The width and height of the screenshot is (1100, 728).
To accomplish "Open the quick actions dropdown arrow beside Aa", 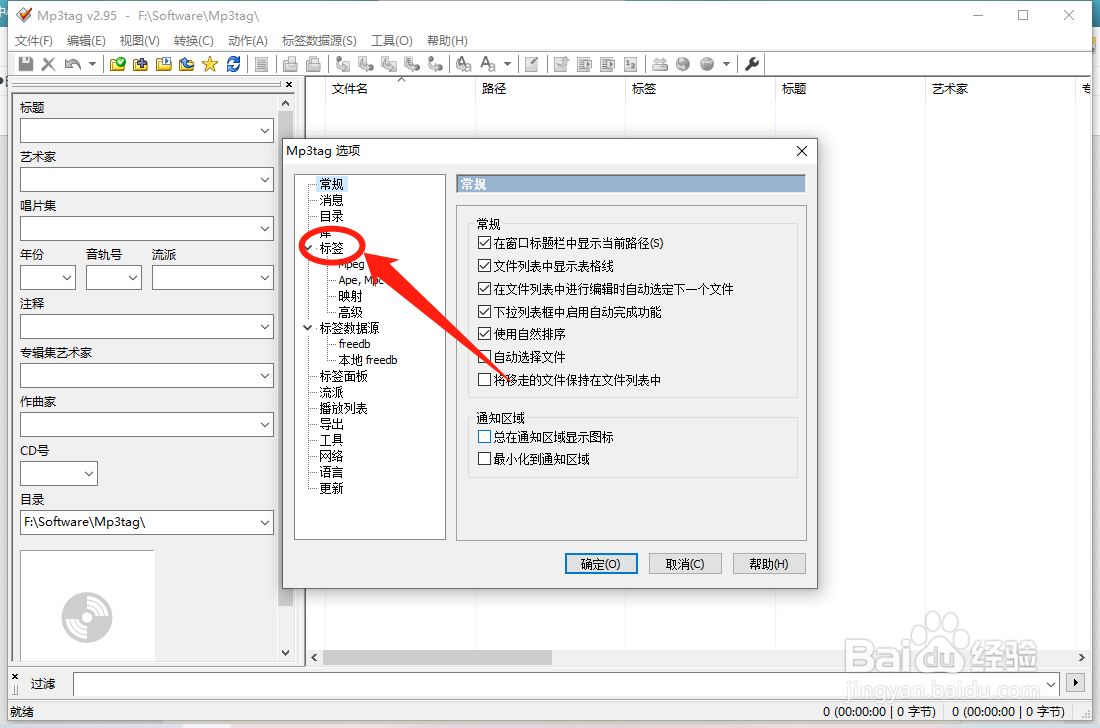I will click(x=507, y=64).
